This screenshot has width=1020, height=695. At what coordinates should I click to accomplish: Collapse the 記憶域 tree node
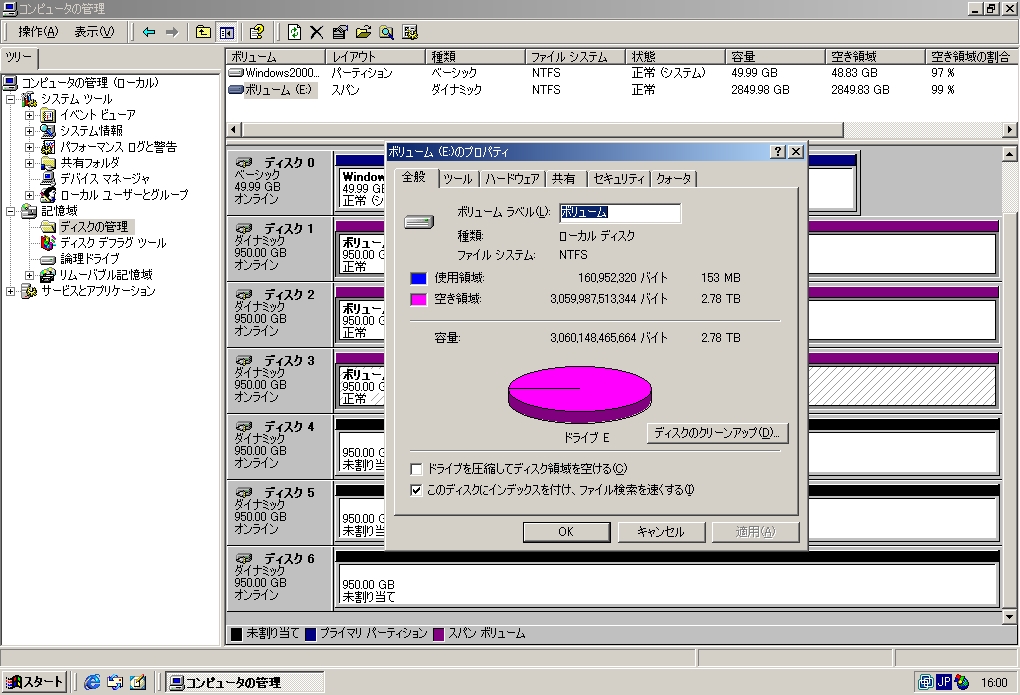point(11,211)
